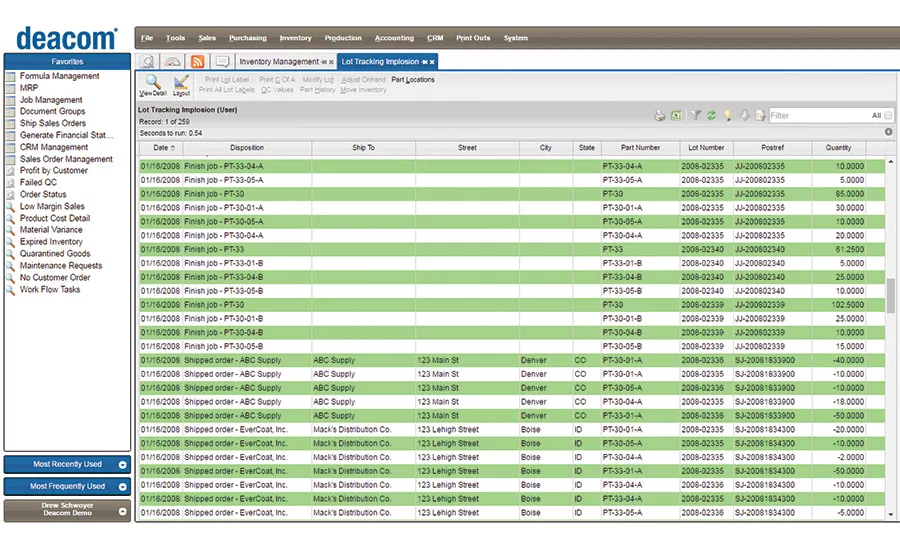
Task: Click the Move Inventory button
Action: pyautogui.click(x=363, y=90)
